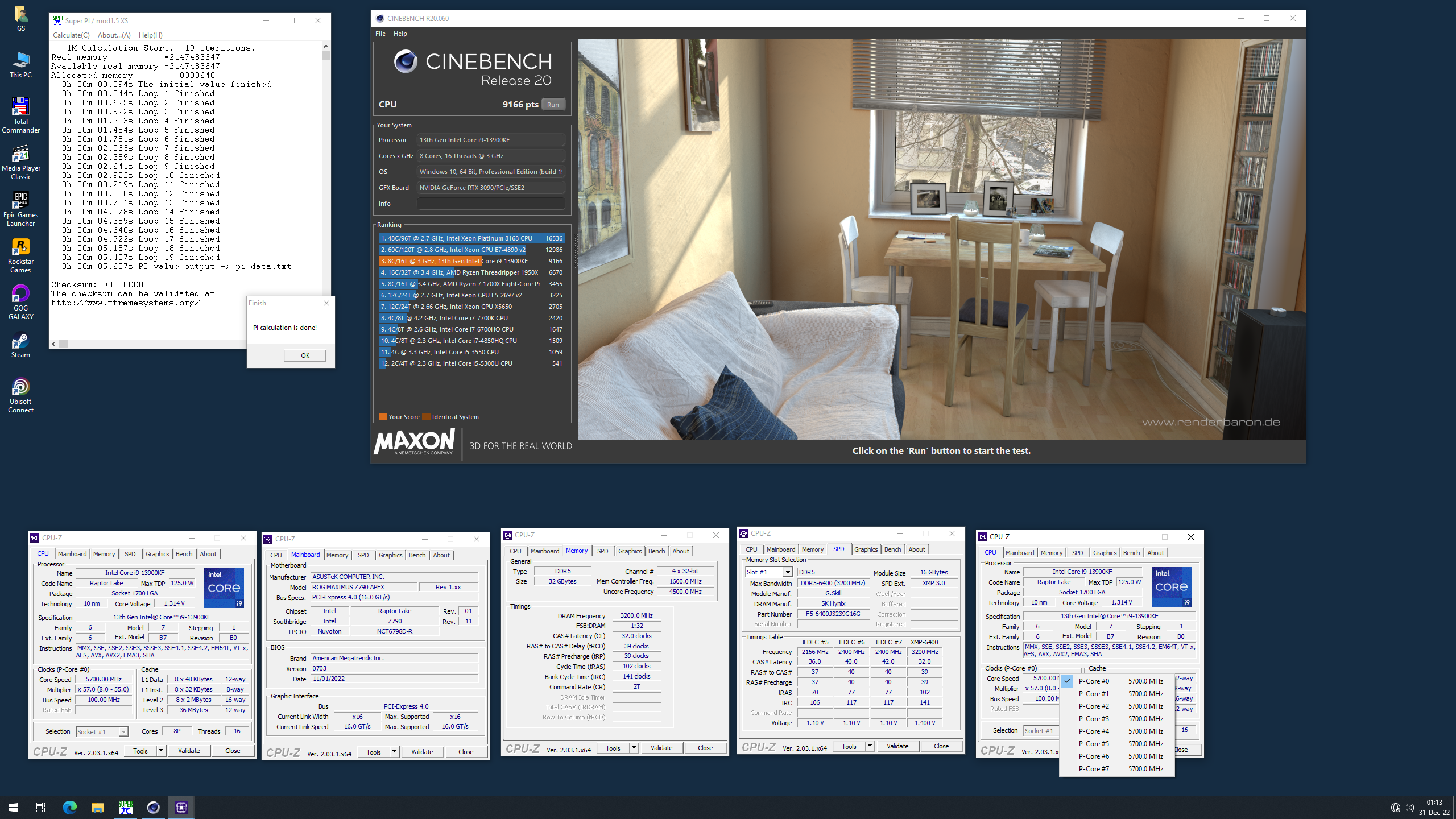Click the CPU-Z SPD window title icon

pyautogui.click(x=743, y=533)
